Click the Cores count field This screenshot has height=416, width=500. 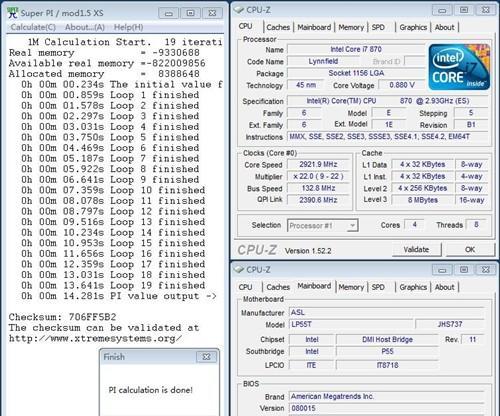[x=414, y=225]
